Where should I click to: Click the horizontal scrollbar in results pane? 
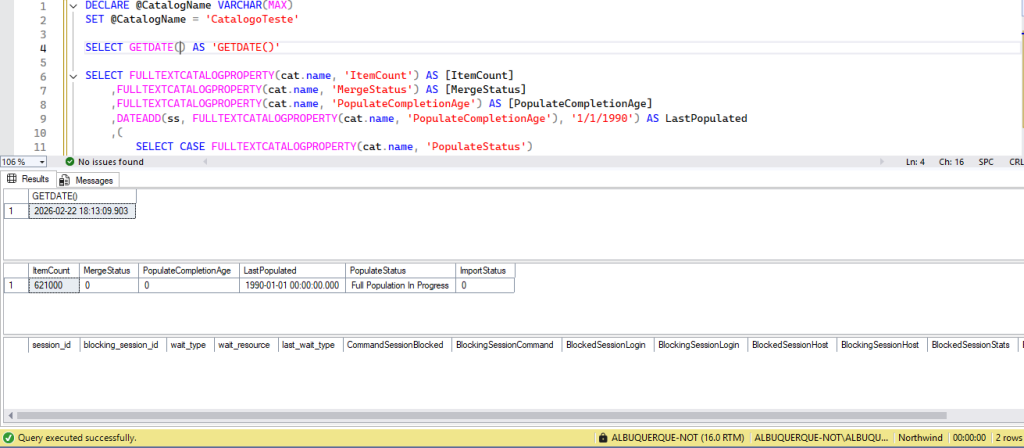click(500, 415)
